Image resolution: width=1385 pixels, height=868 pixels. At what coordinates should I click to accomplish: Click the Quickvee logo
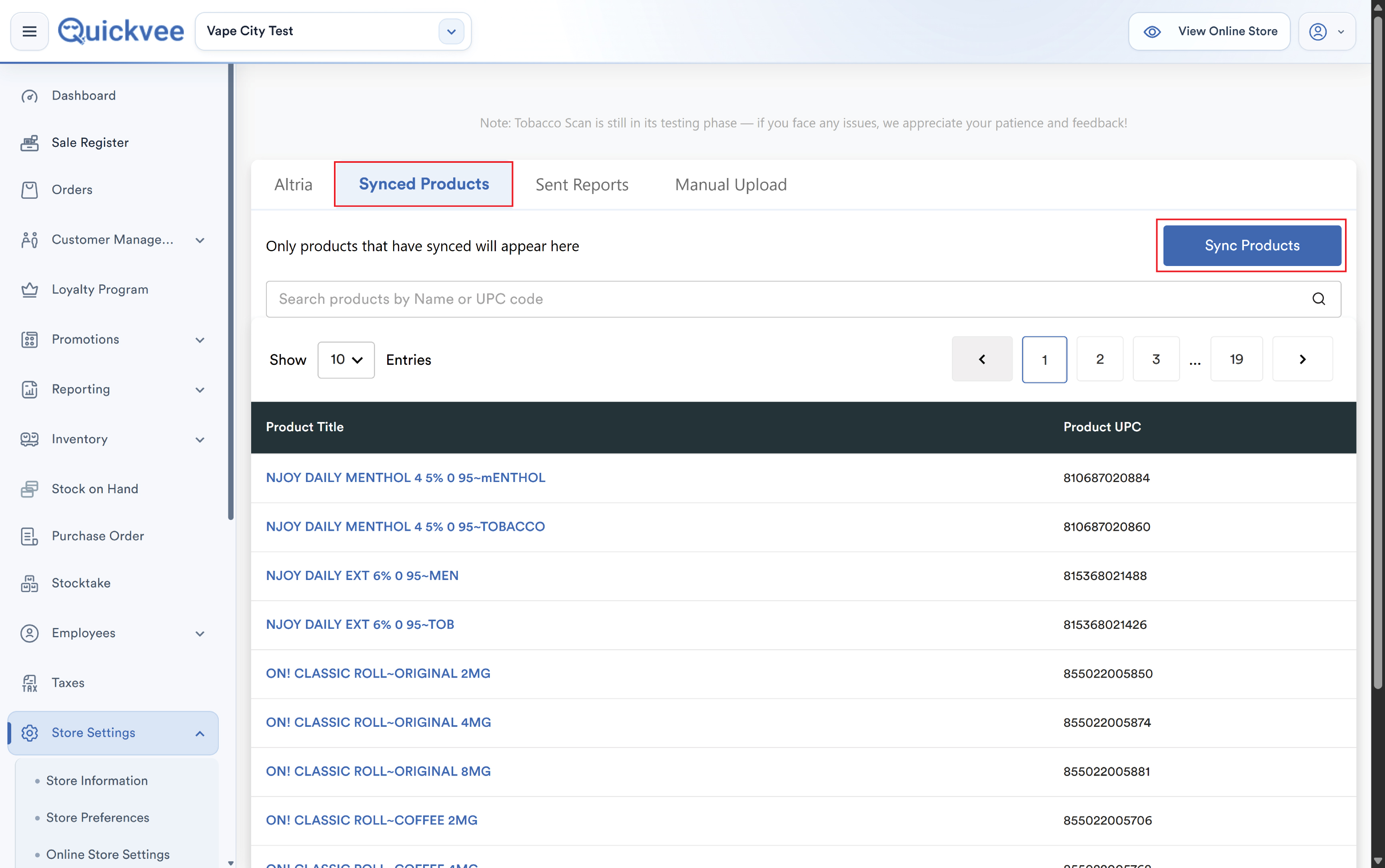point(120,31)
